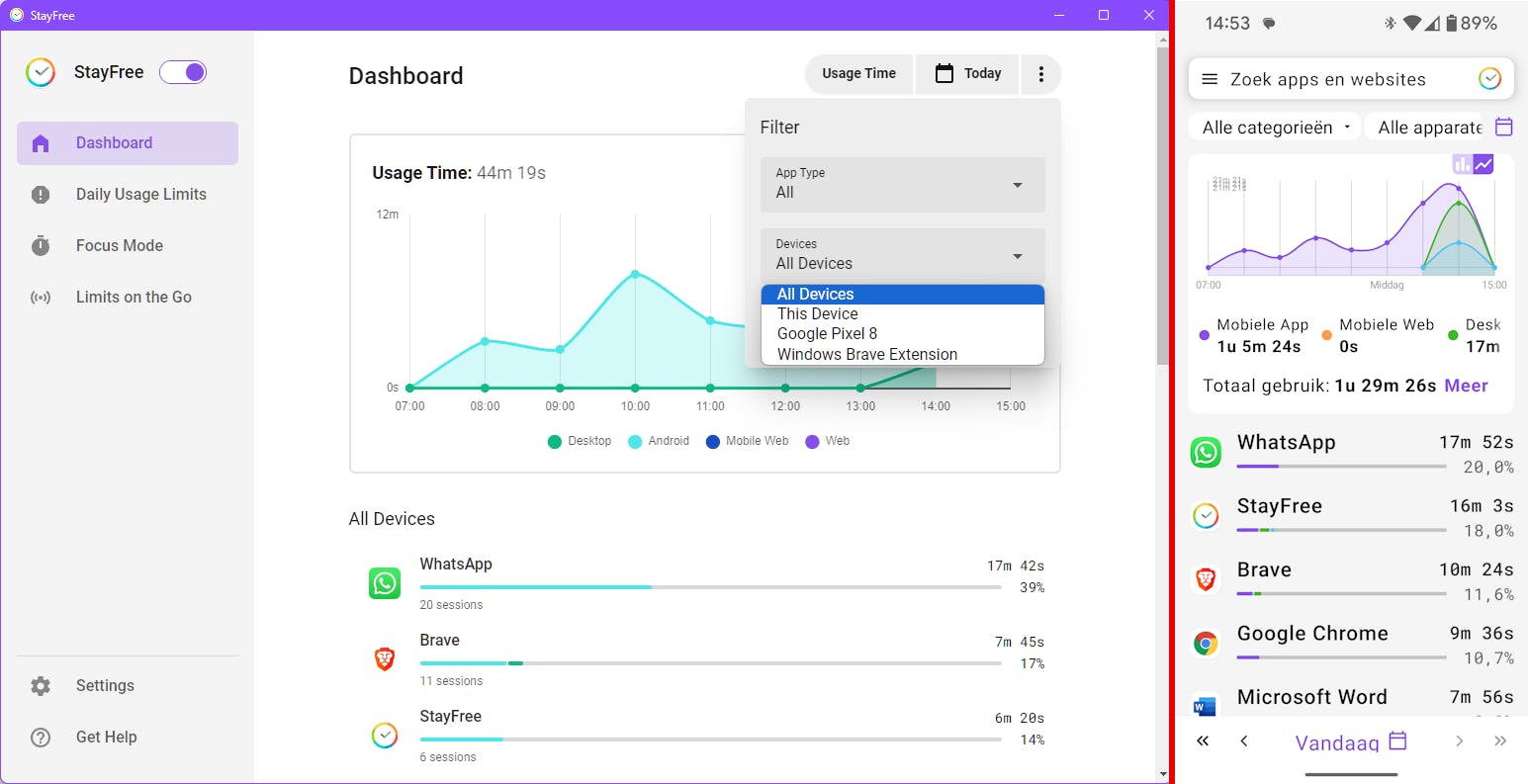
Task: Tap the Vandaag date button on the phone
Action: click(x=1350, y=741)
